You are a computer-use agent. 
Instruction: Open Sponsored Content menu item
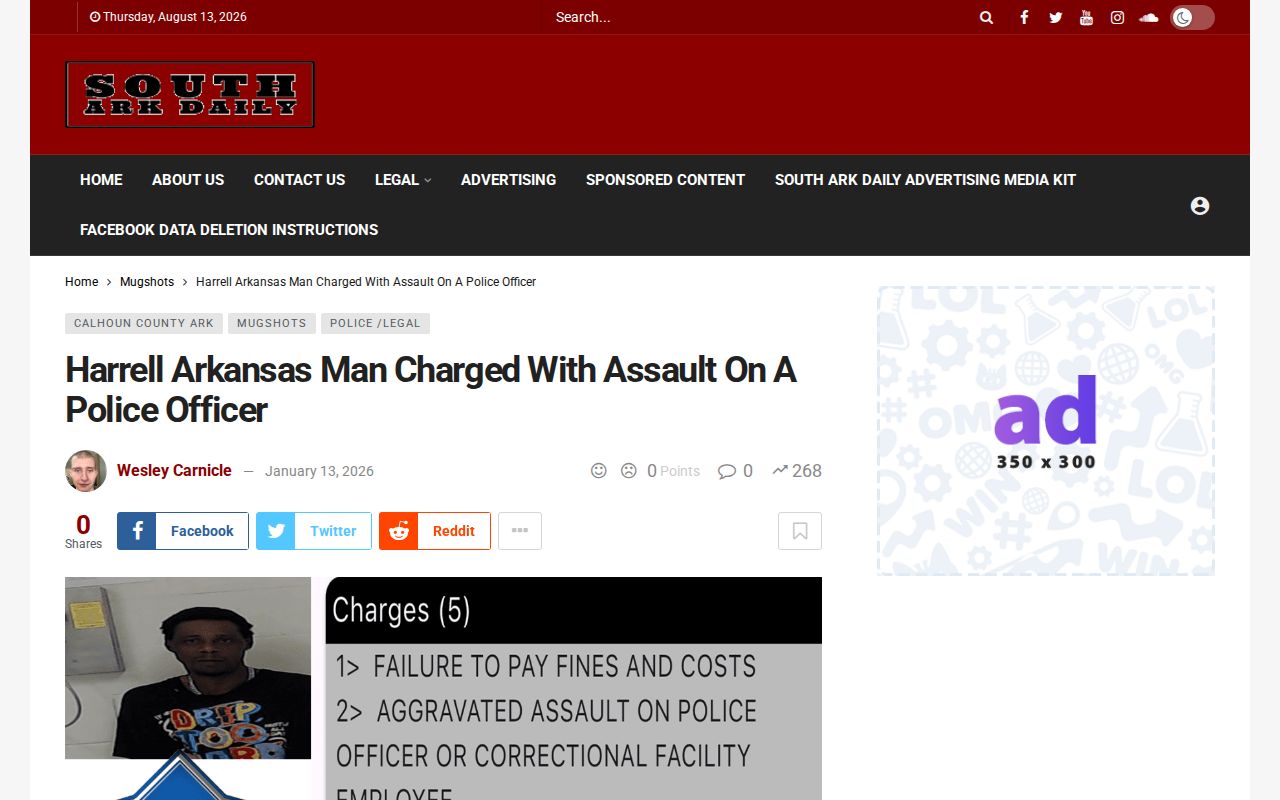tap(665, 180)
